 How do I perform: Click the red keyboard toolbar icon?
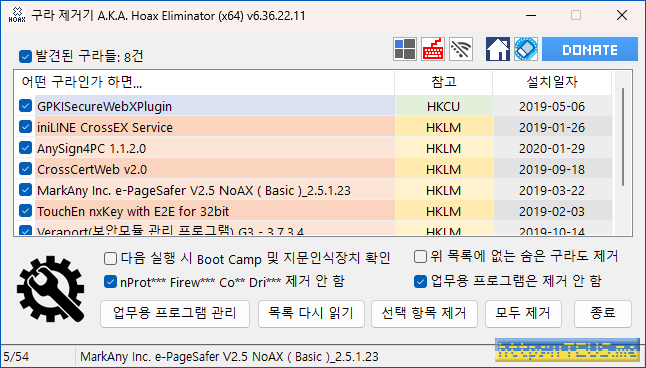(x=433, y=49)
